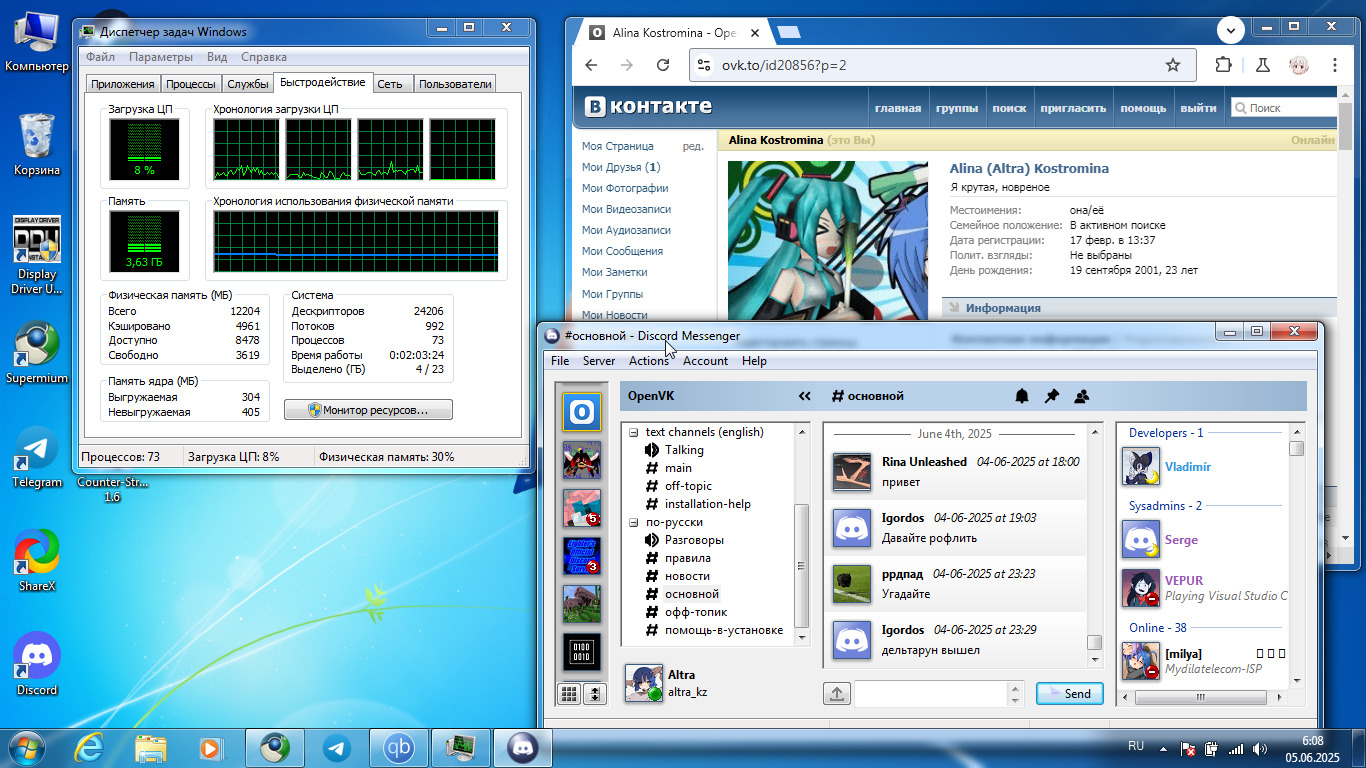Screen dimensions: 1366x768
Task: Open the Telegram icon in the taskbar
Action: click(337, 747)
